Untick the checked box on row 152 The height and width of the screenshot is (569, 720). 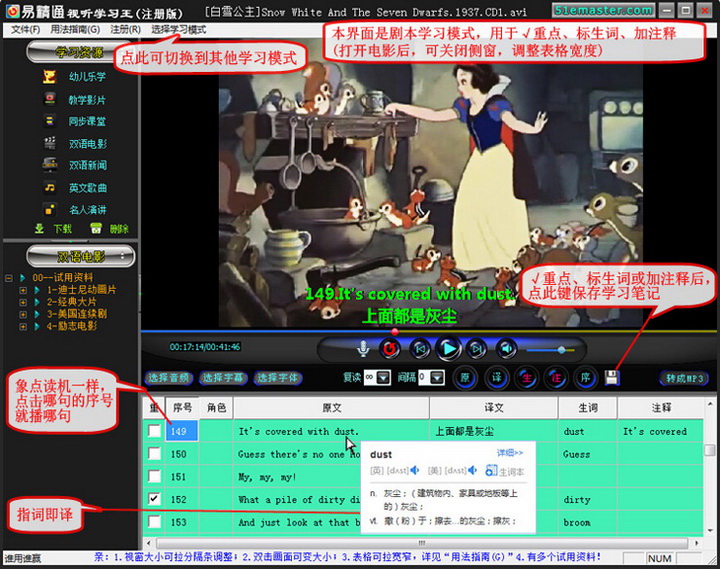(154, 499)
